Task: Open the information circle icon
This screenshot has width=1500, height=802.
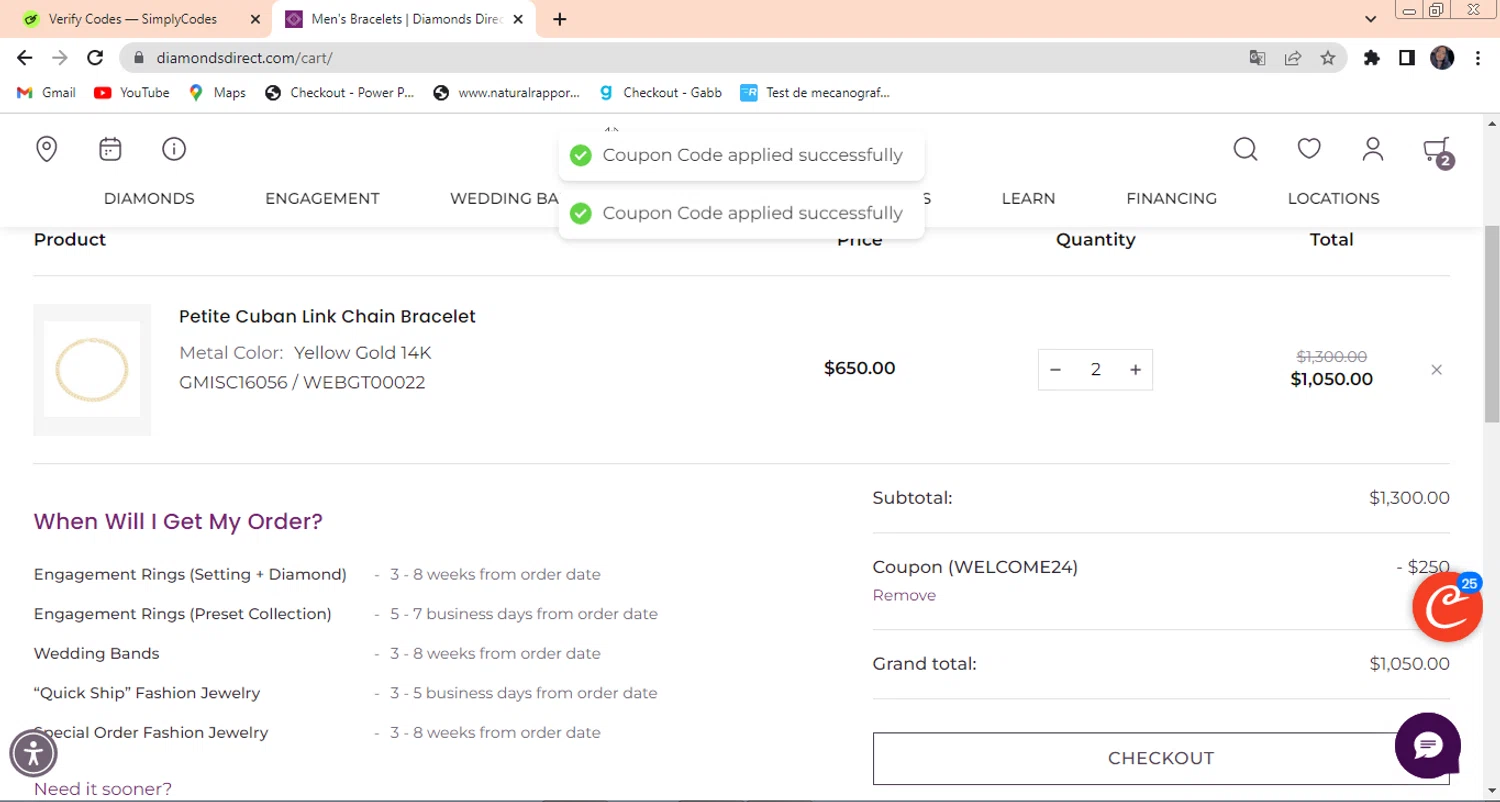Action: coord(174,150)
